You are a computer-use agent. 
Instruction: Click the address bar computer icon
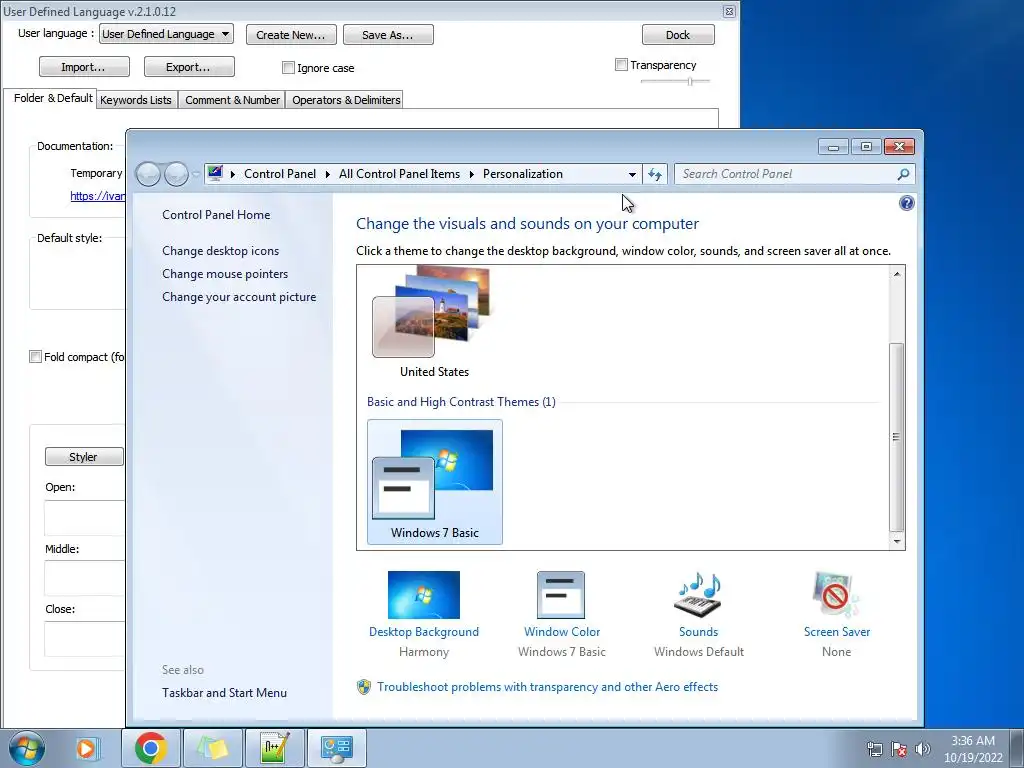pyautogui.click(x=215, y=174)
